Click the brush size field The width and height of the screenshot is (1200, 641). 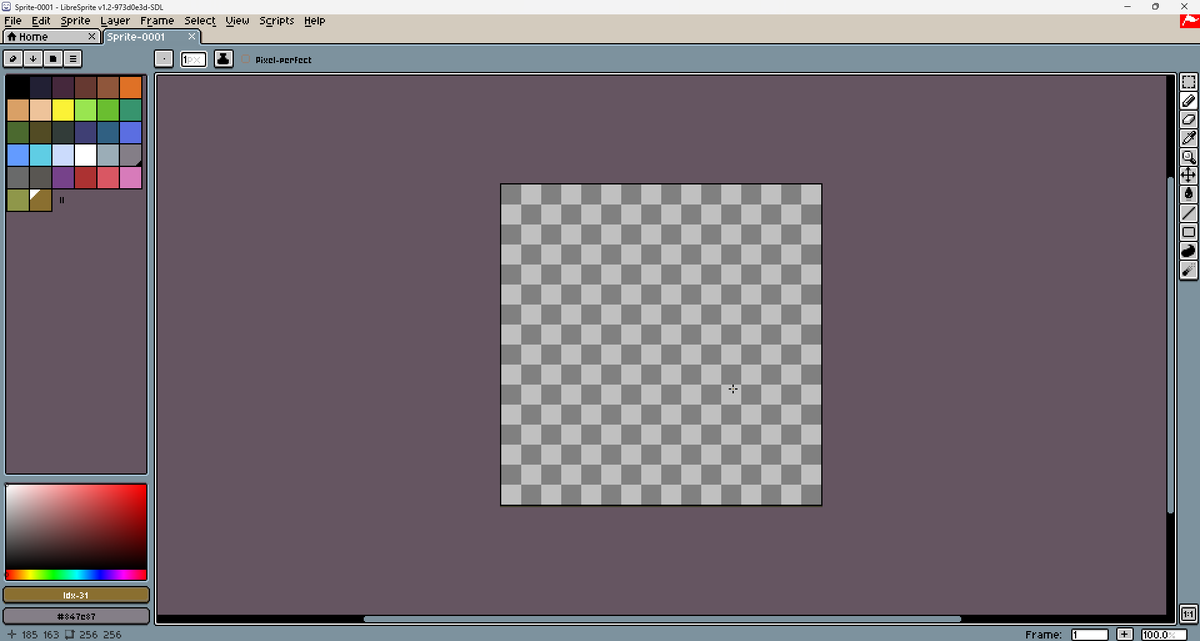[x=193, y=59]
